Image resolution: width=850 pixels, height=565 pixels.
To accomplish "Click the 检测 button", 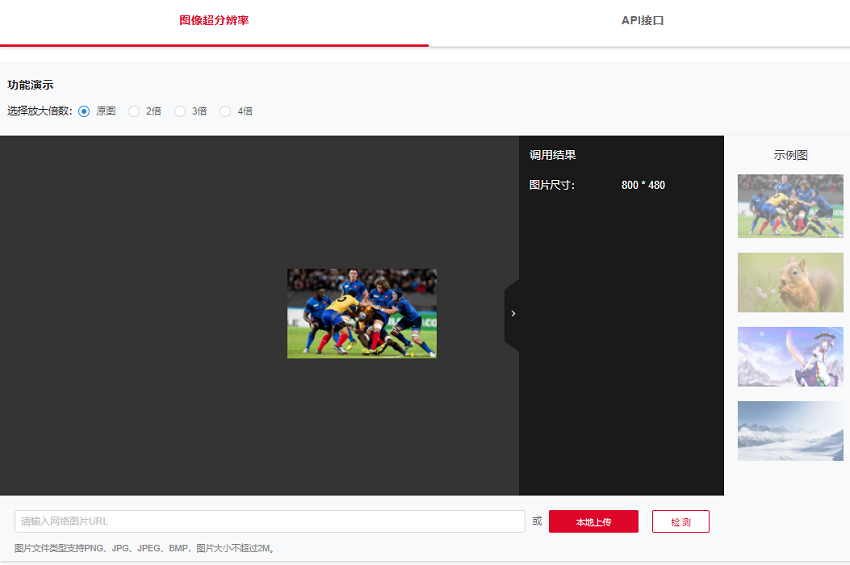I will tap(681, 522).
